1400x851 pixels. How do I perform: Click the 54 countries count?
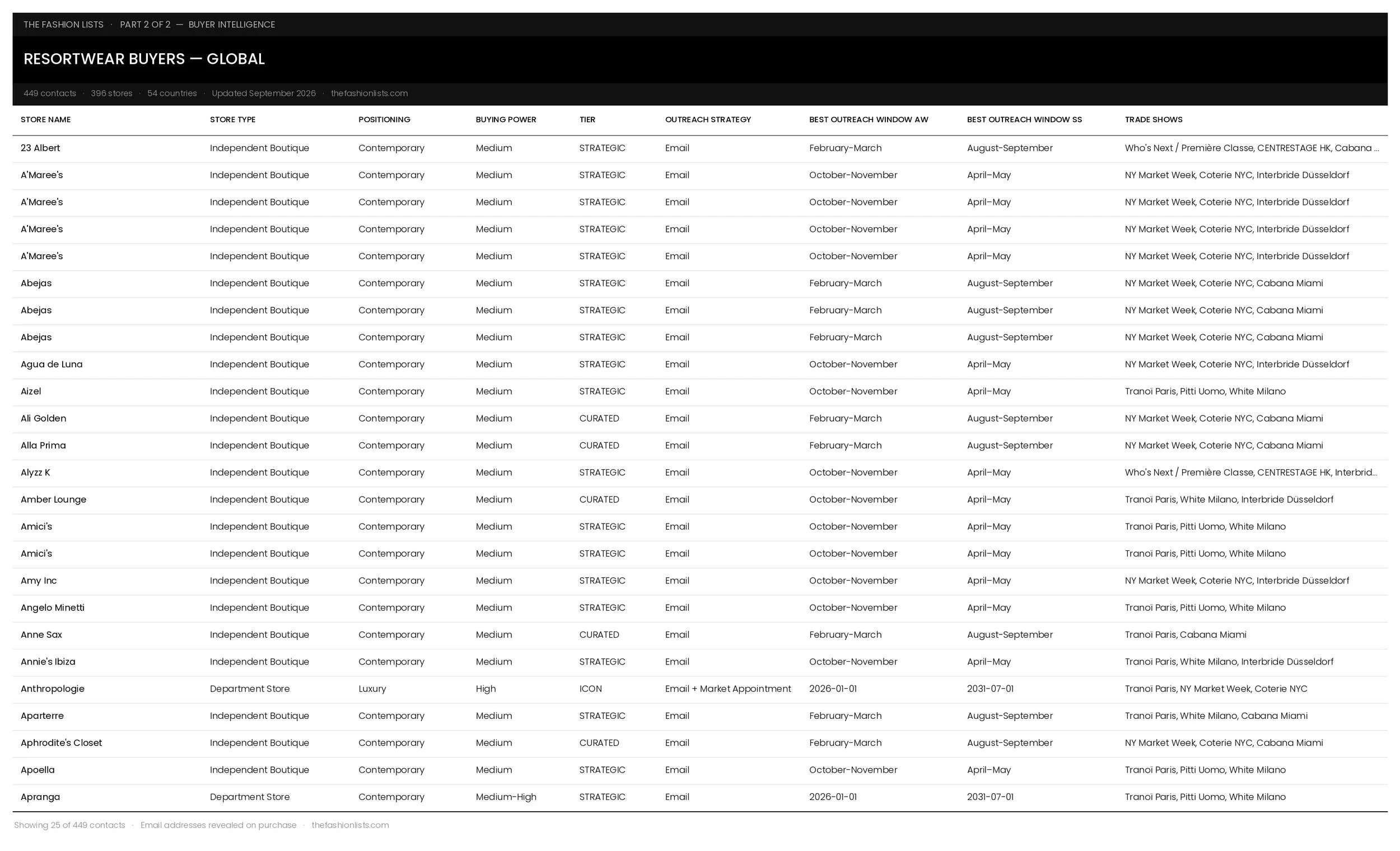[172, 93]
